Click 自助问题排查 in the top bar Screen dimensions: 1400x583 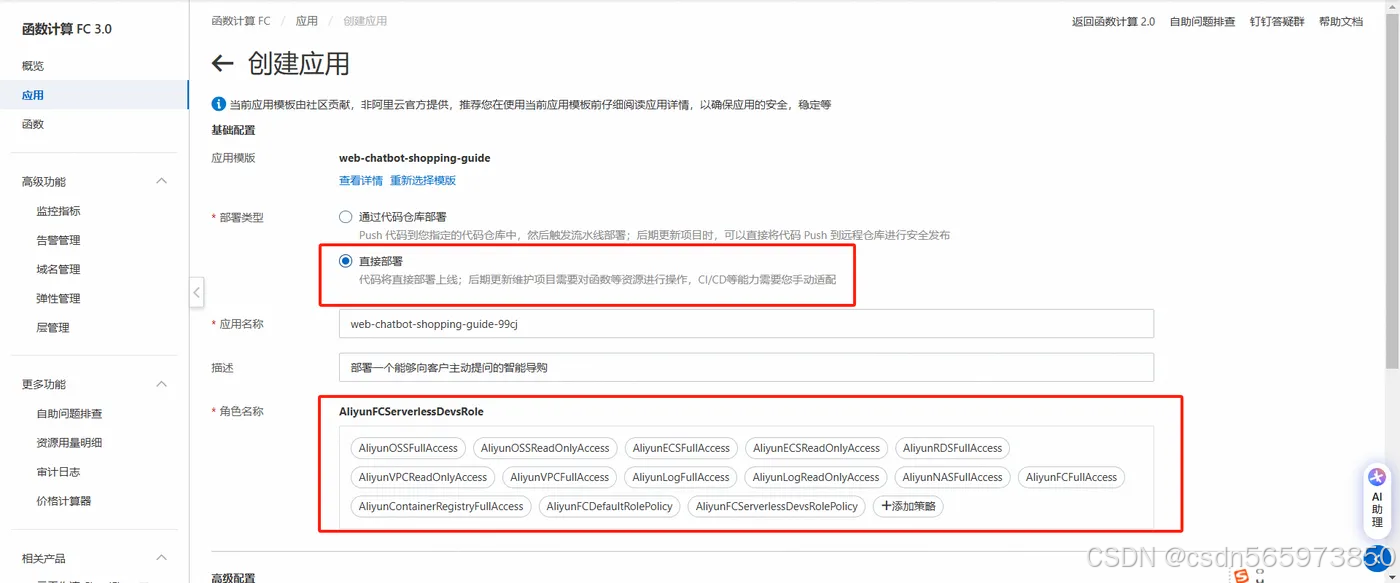[1202, 21]
